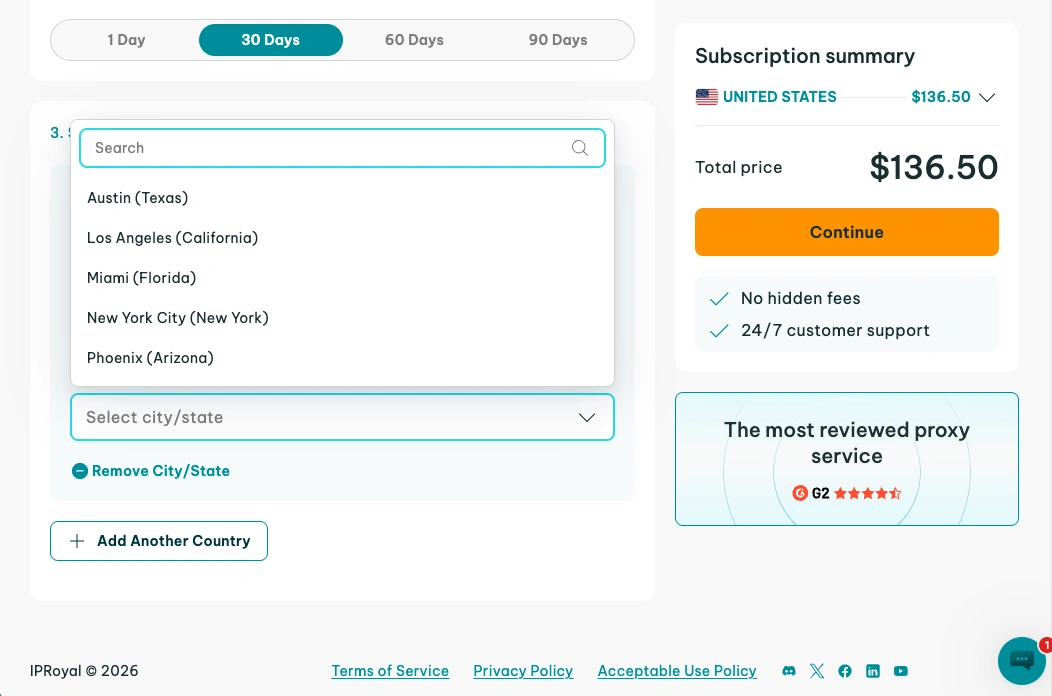Pick Los Angeles (California) option

[173, 238]
